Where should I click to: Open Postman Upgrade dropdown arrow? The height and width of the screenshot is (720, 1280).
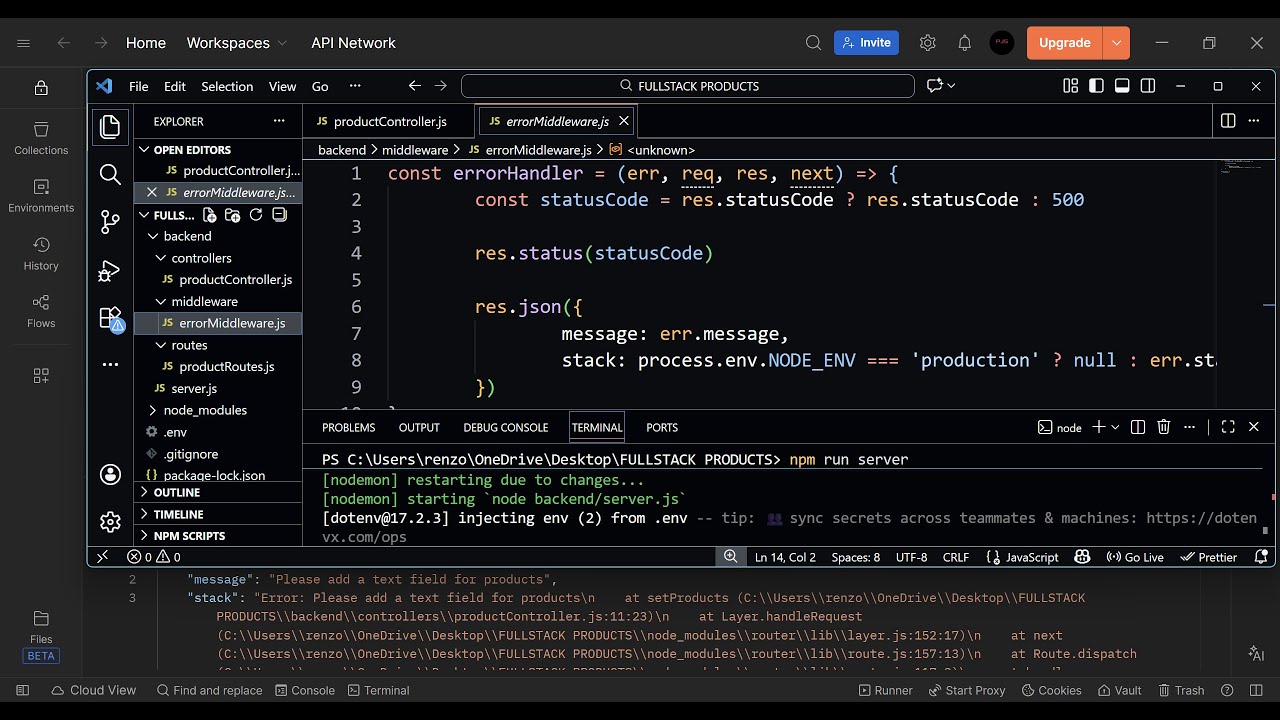coord(1116,43)
